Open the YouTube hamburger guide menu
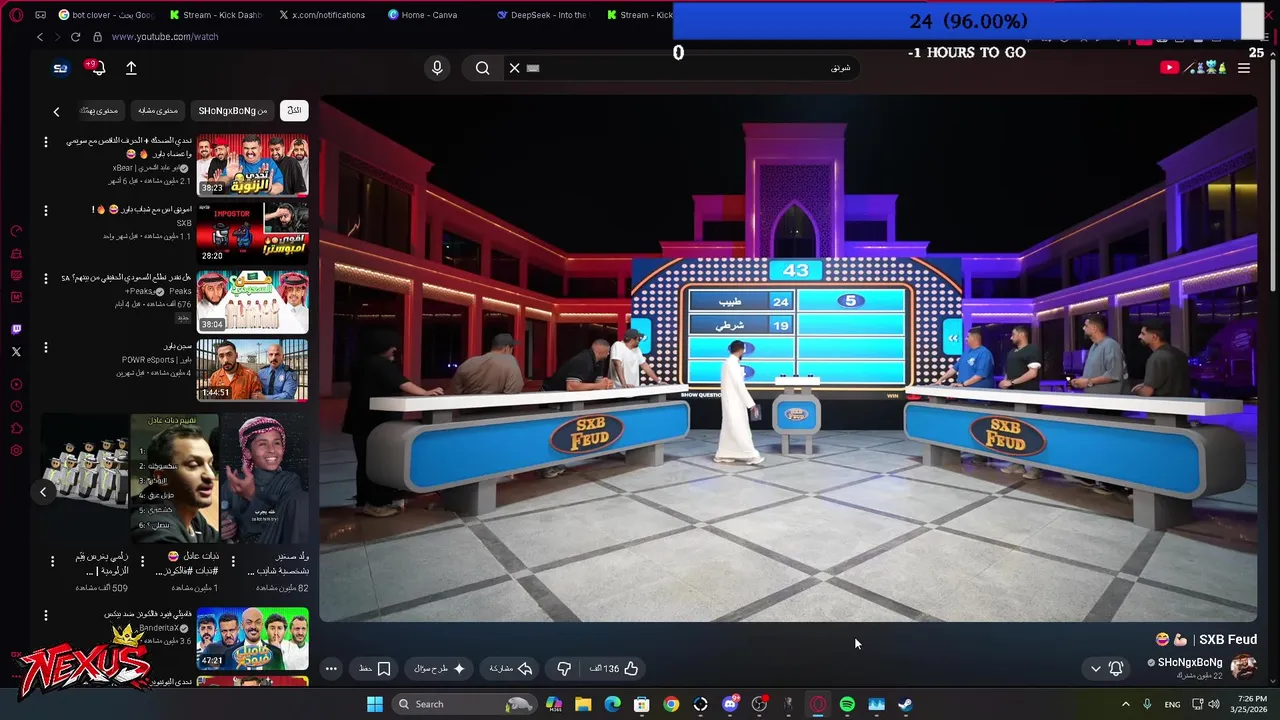 tap(1244, 68)
